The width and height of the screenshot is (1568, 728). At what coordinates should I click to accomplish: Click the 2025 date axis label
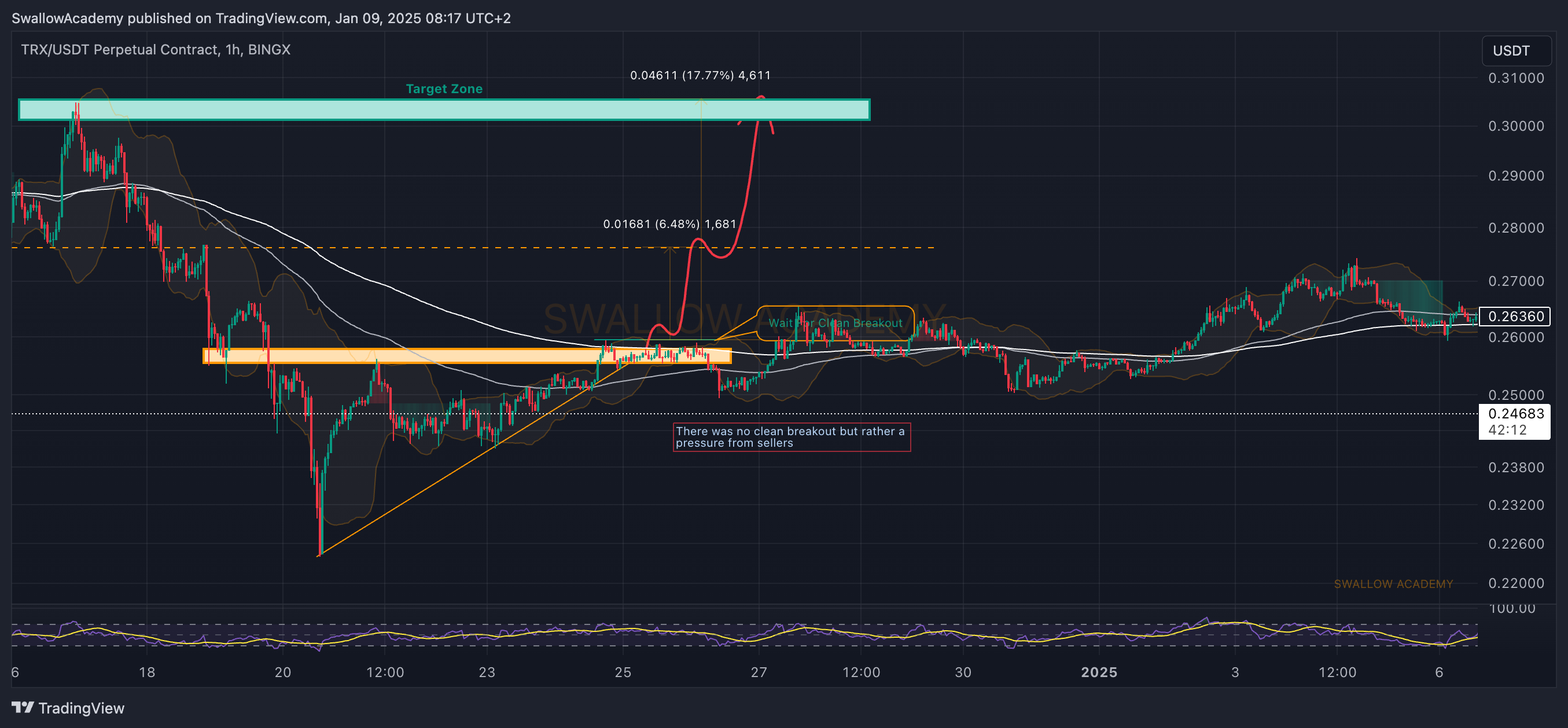(1099, 672)
